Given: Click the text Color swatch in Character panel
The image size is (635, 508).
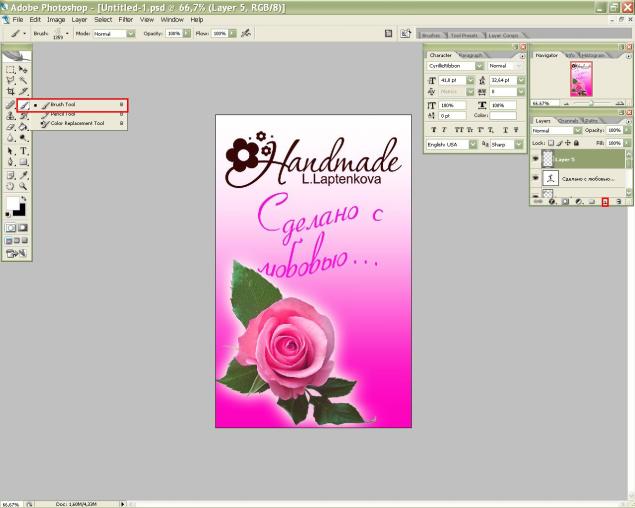Looking at the screenshot, I should pos(502,116).
